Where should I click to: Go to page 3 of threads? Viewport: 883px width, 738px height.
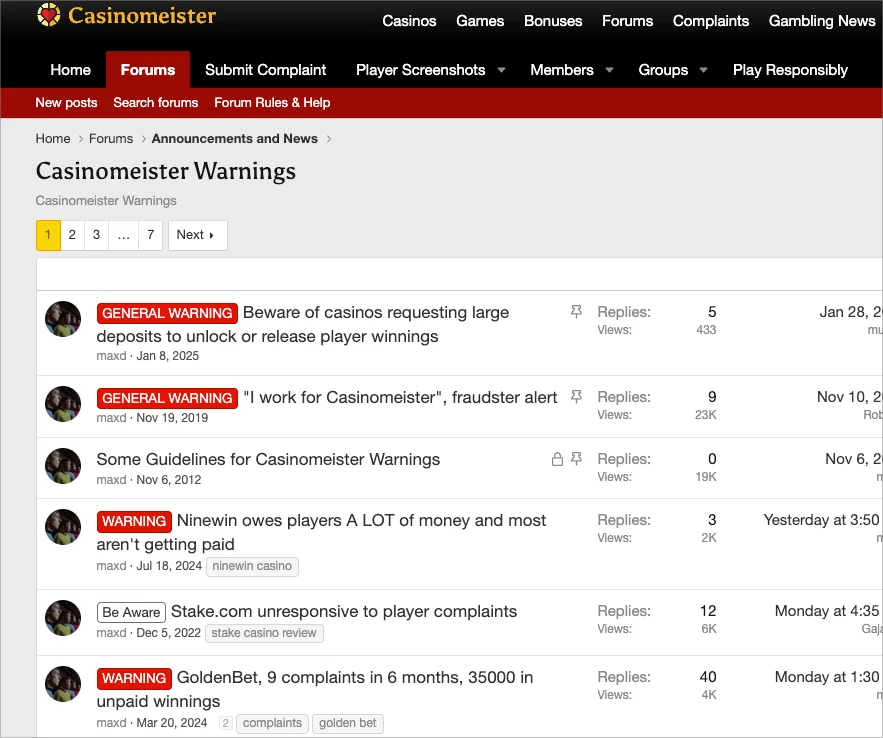(x=96, y=235)
